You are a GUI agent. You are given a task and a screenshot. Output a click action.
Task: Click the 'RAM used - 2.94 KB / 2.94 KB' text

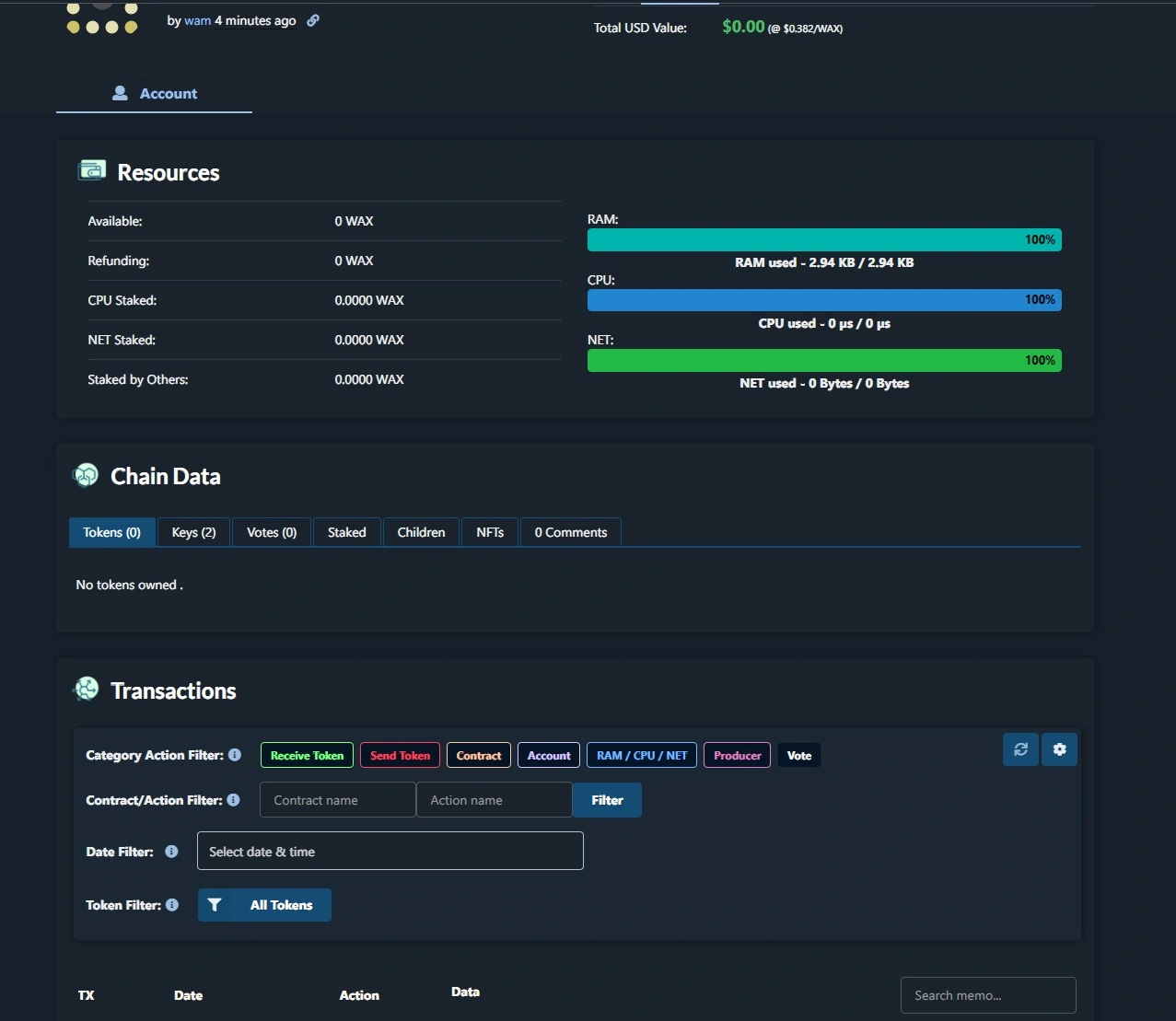(x=824, y=262)
